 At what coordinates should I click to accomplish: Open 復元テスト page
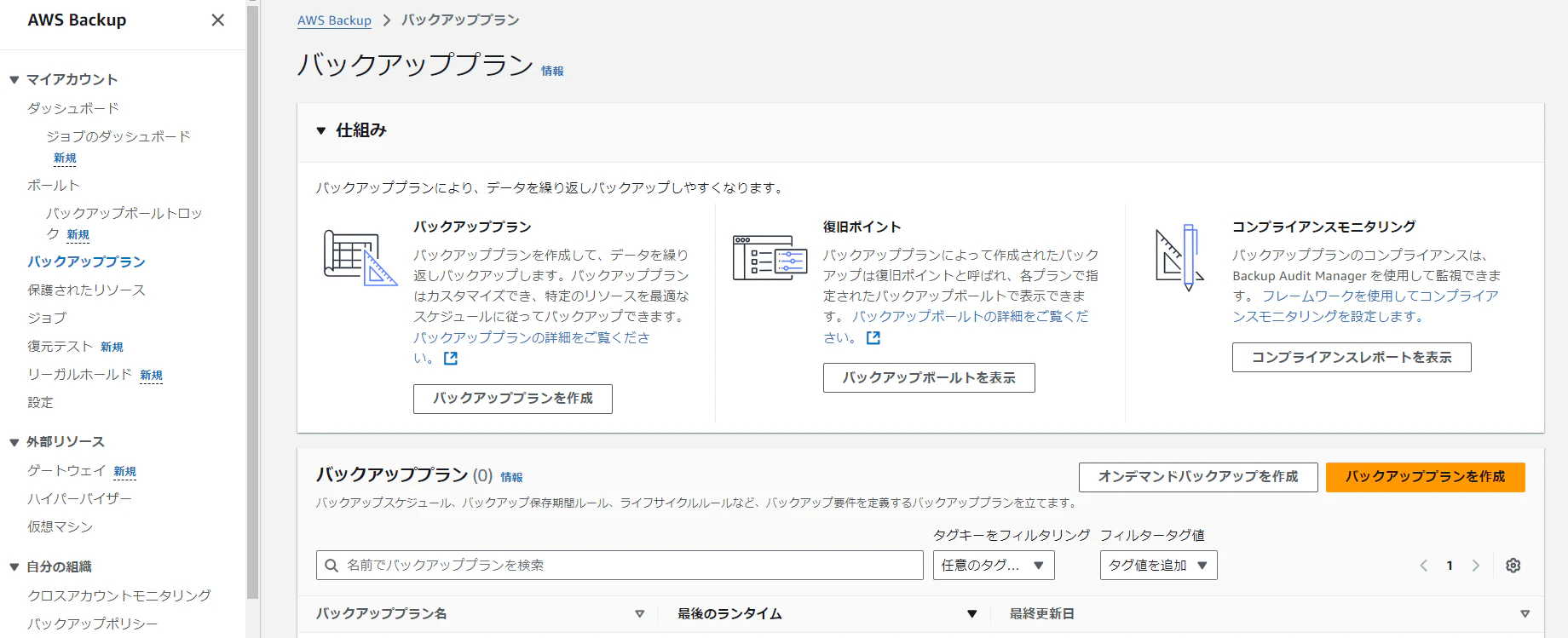[x=61, y=346]
